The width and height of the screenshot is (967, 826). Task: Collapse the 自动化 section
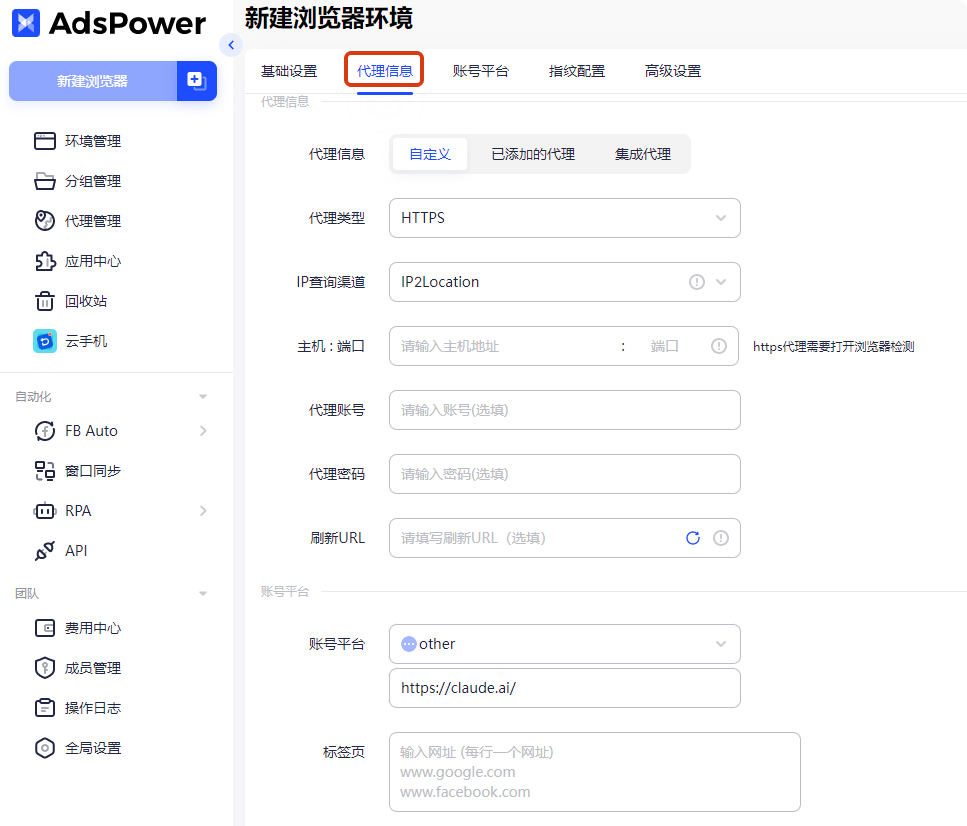click(x=203, y=397)
